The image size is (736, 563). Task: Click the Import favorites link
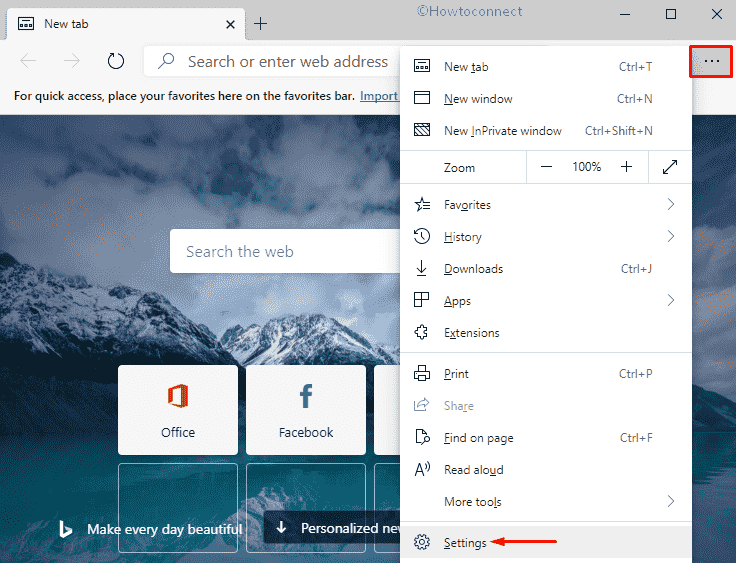point(379,96)
